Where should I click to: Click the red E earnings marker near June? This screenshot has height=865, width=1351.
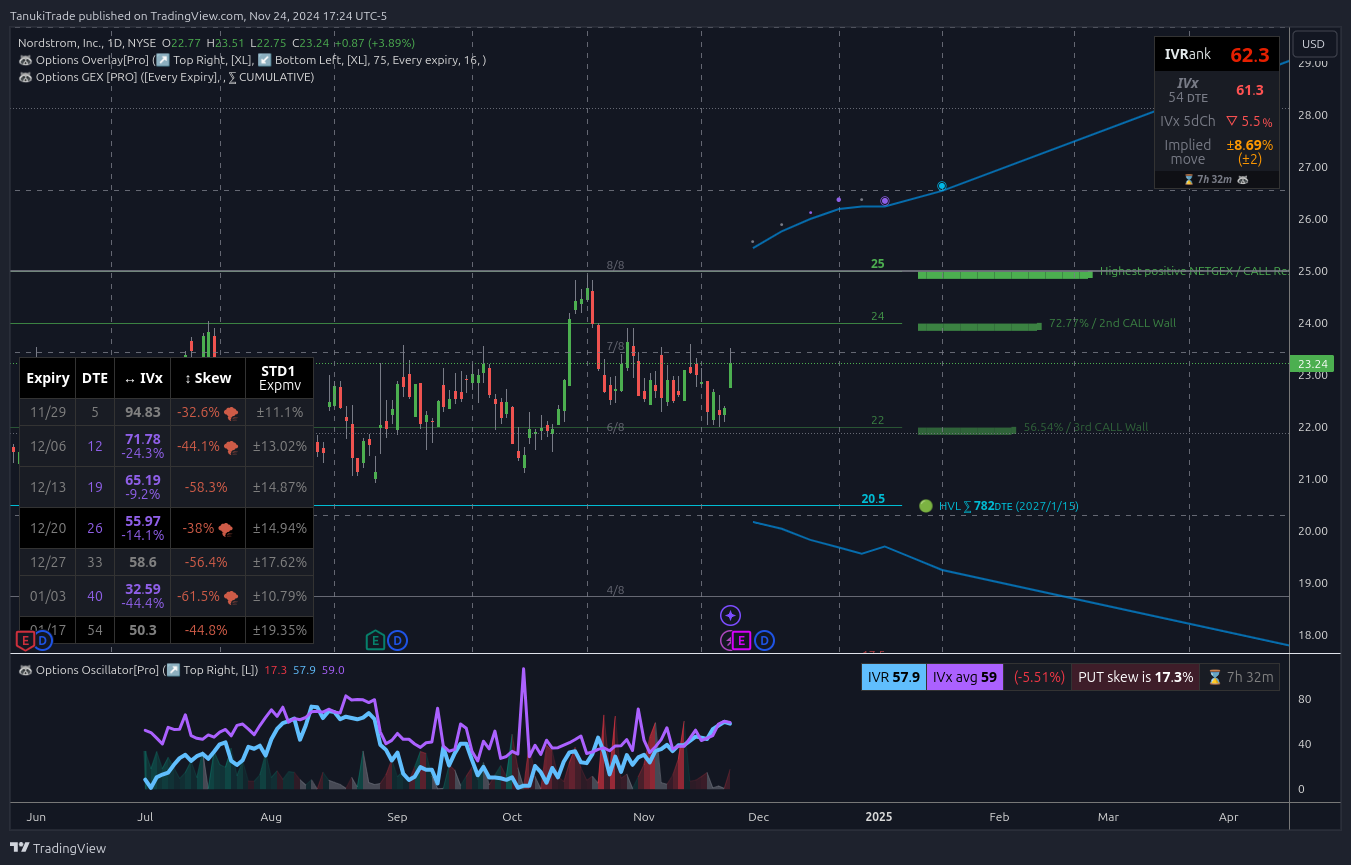pos(25,640)
